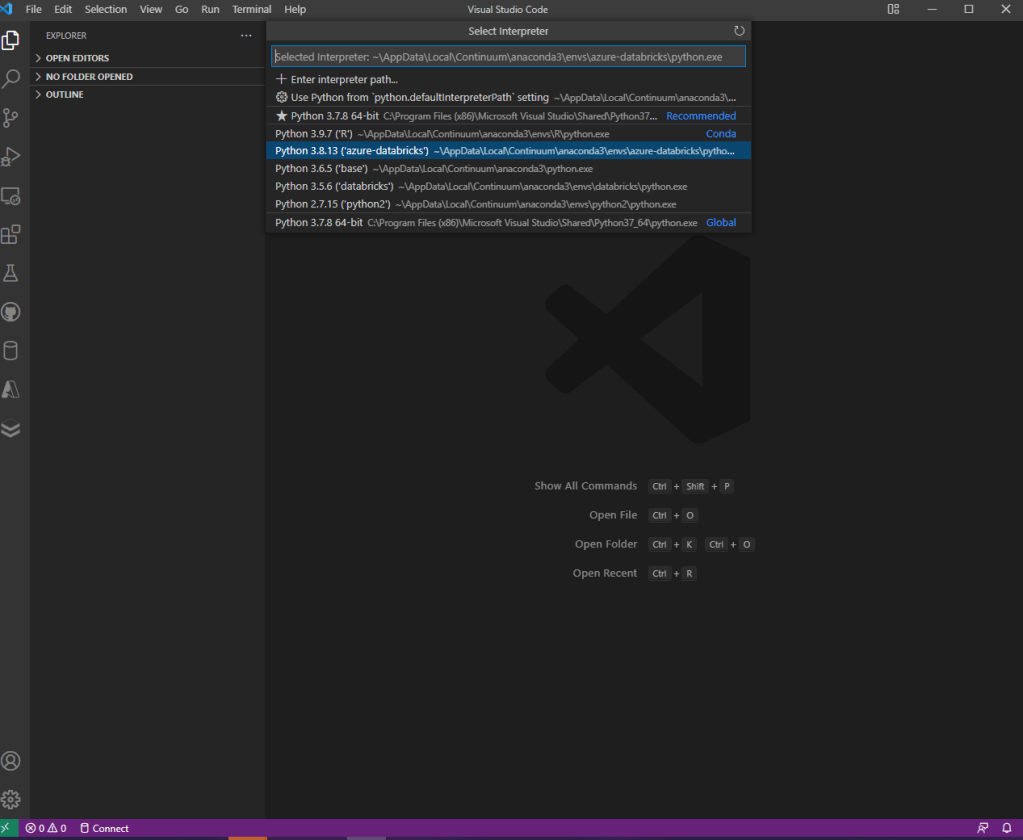Open the GitHub icon in activity bar

(11, 312)
